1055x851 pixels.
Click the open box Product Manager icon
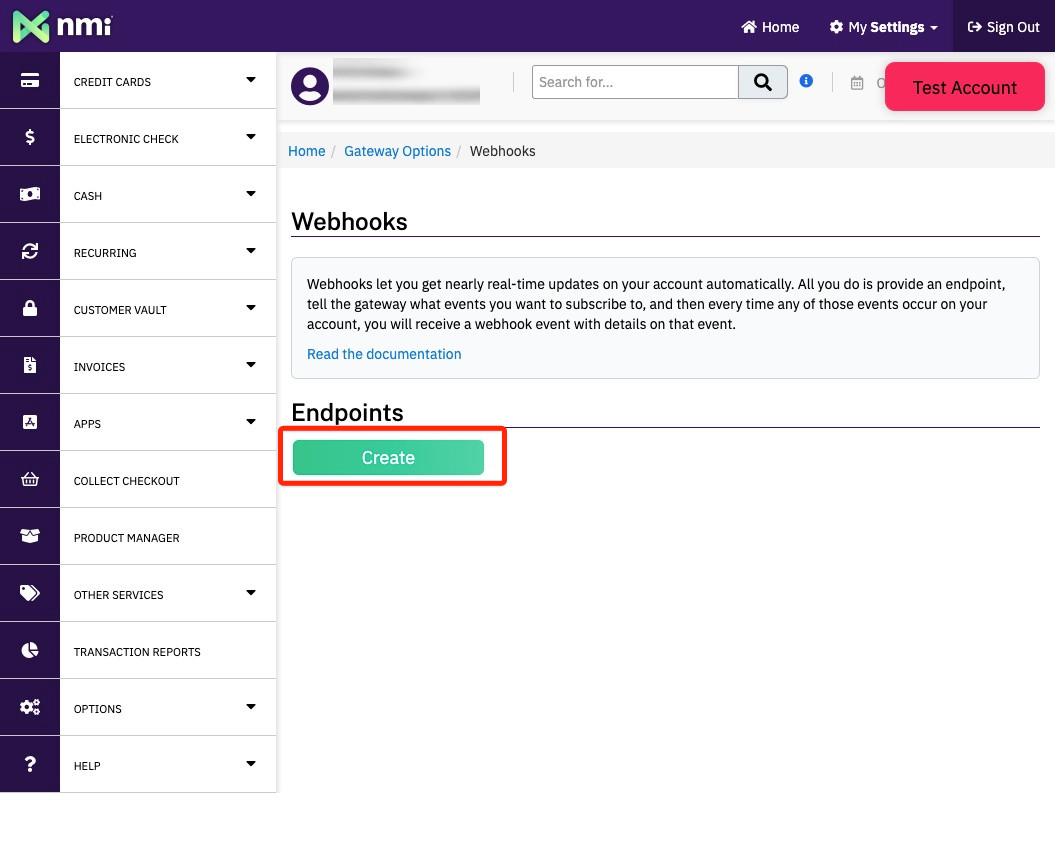30,536
